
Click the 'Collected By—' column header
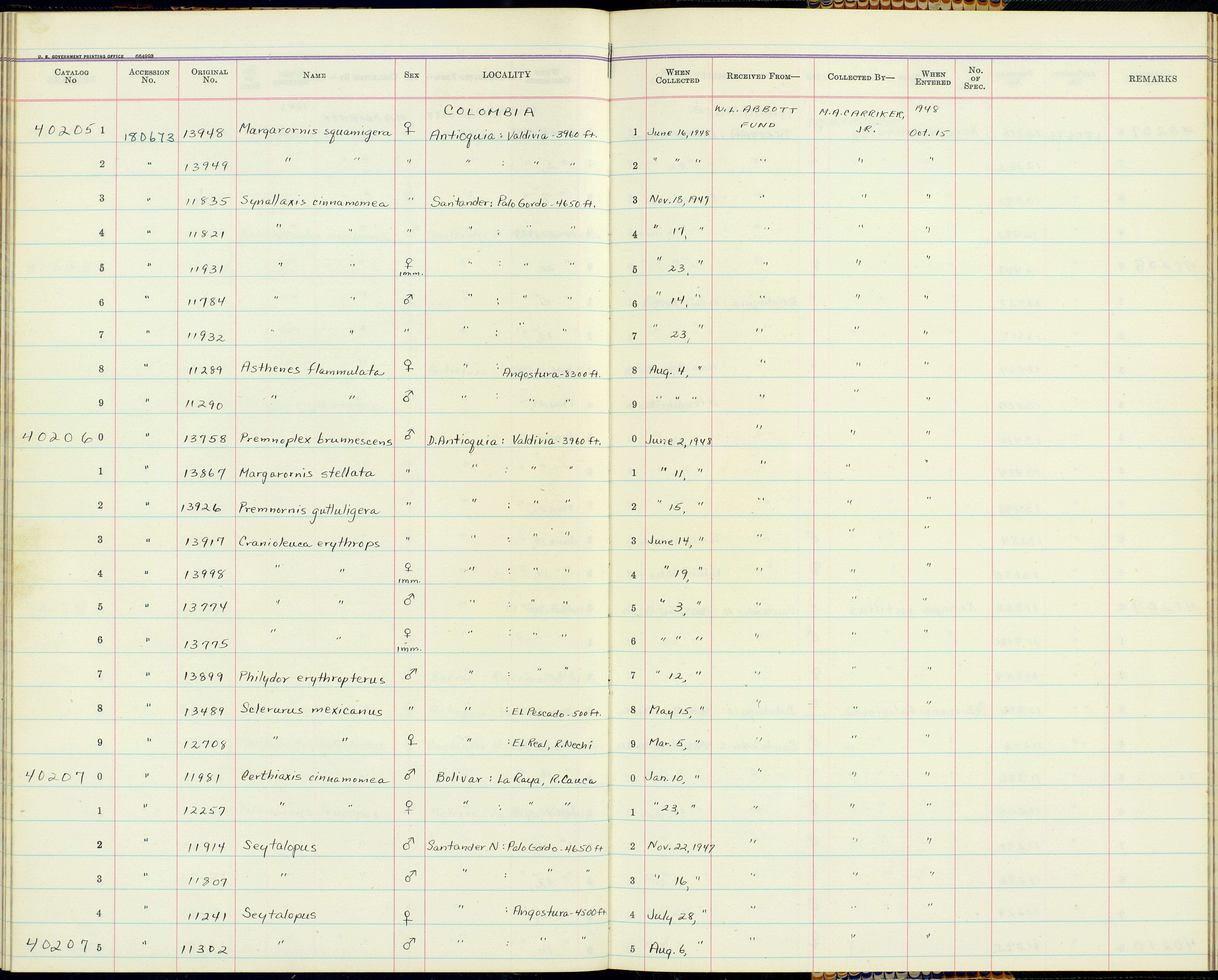(x=861, y=77)
